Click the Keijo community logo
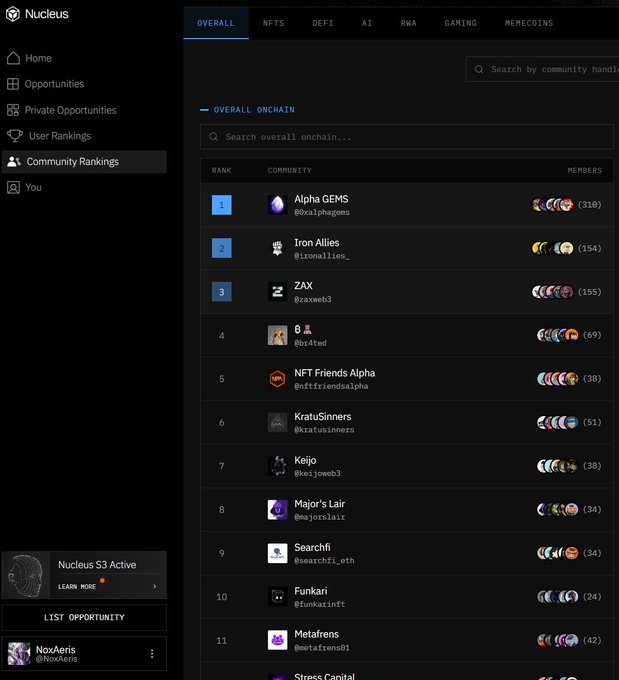The height and width of the screenshot is (680, 619). [x=278, y=466]
